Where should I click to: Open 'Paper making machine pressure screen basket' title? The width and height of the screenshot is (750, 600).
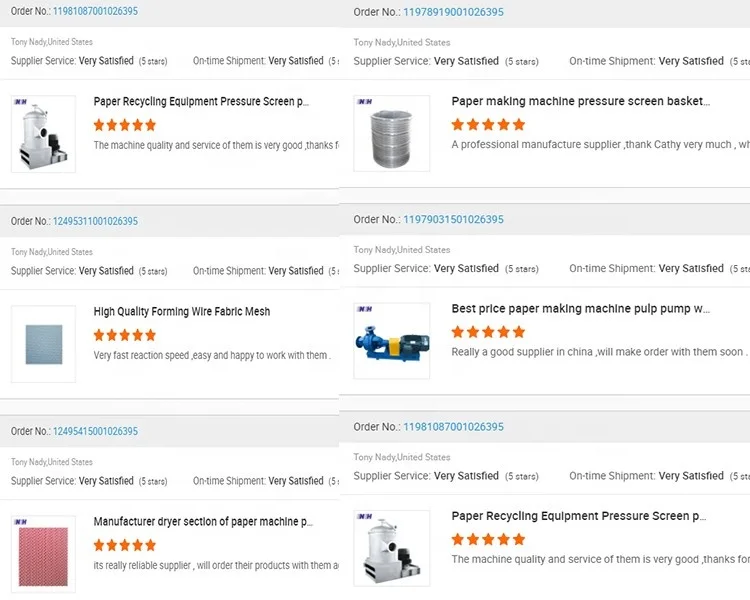pos(580,101)
